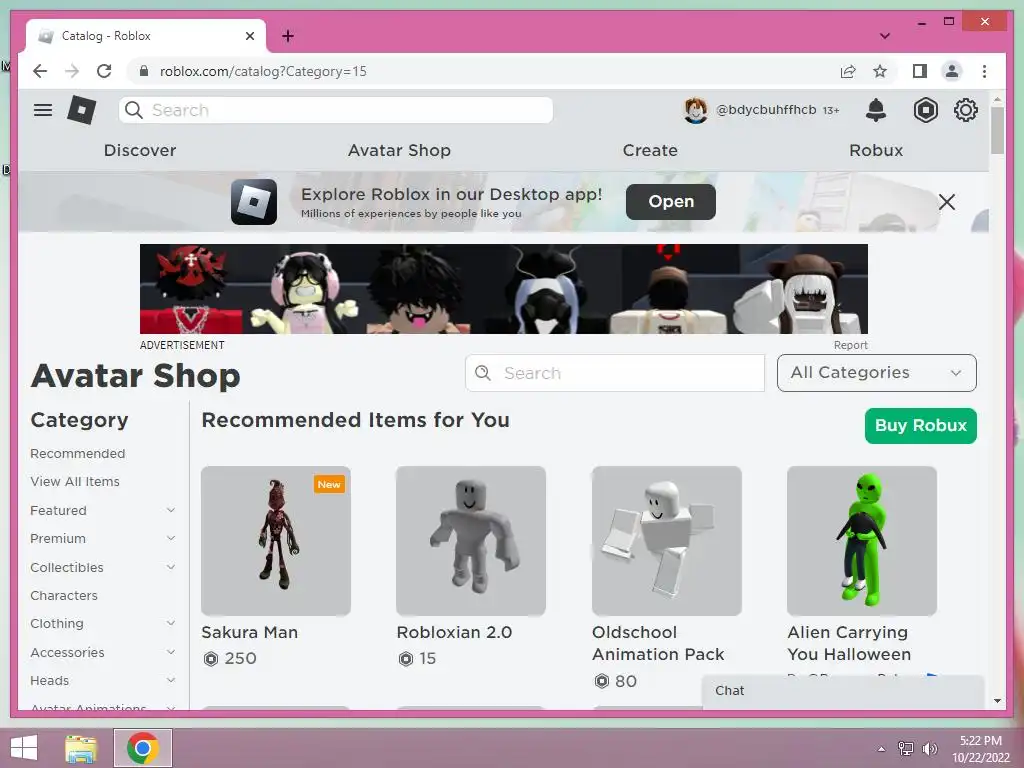Click the Sakura Man item title
1024x768 pixels.
[x=249, y=632]
